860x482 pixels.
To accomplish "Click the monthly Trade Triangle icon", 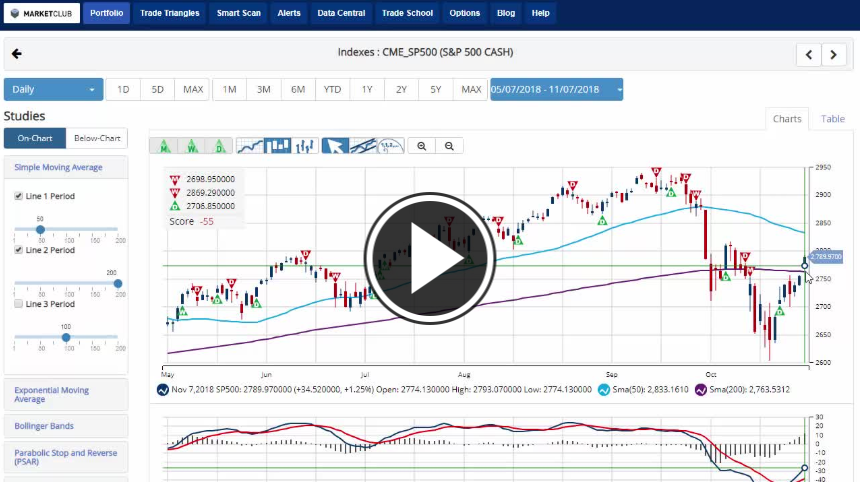I will (164, 146).
